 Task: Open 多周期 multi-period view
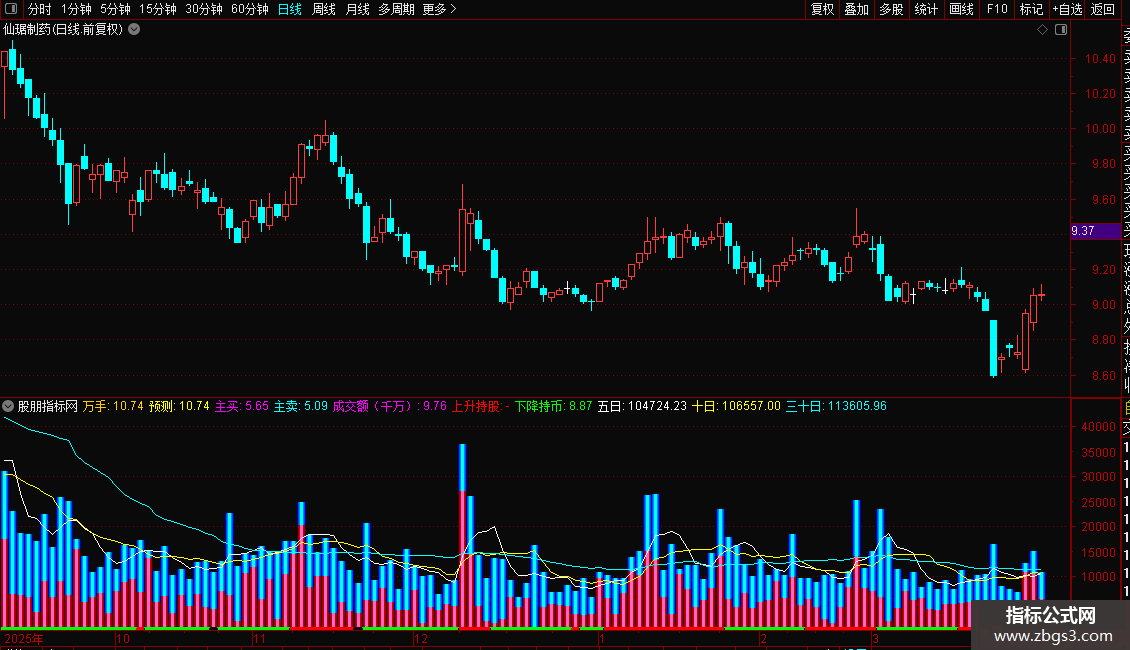(x=396, y=9)
